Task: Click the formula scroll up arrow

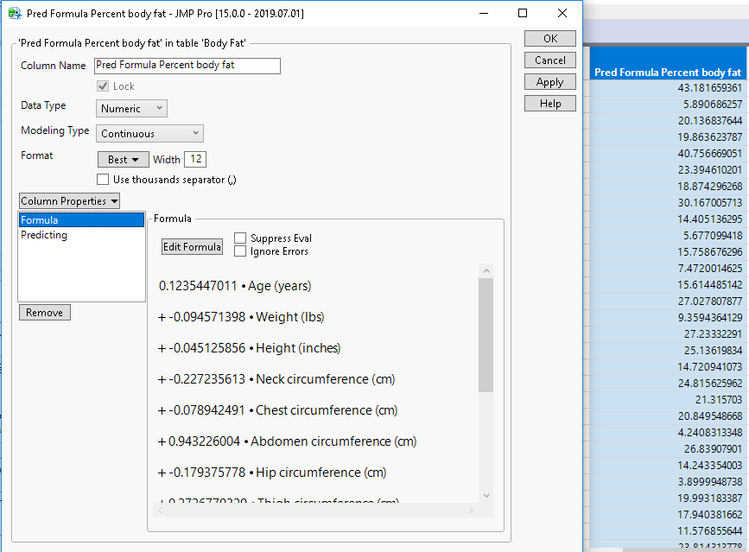Action: click(486, 271)
